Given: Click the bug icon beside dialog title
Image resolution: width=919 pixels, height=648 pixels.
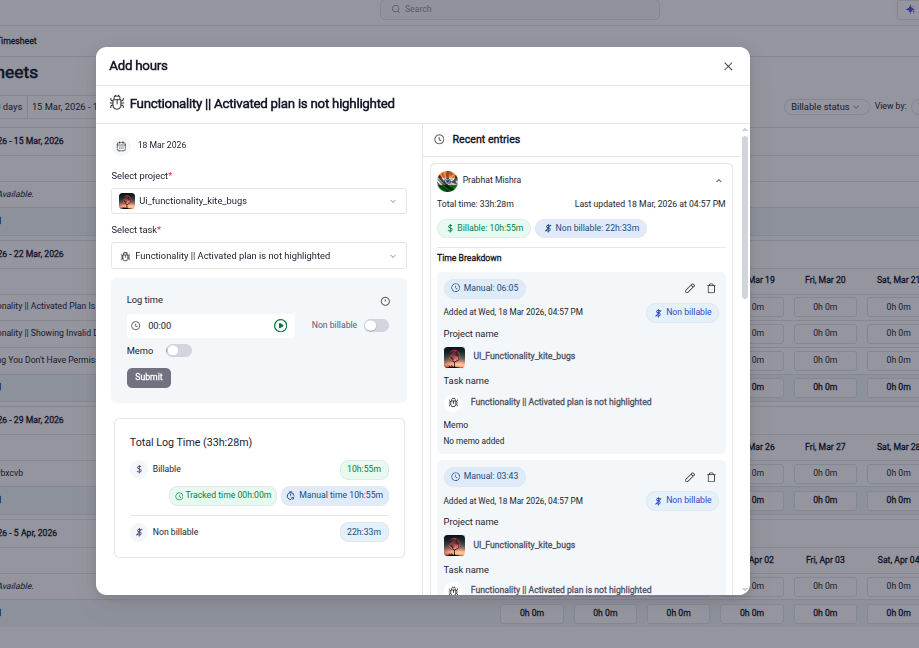Looking at the screenshot, I should coord(117,103).
